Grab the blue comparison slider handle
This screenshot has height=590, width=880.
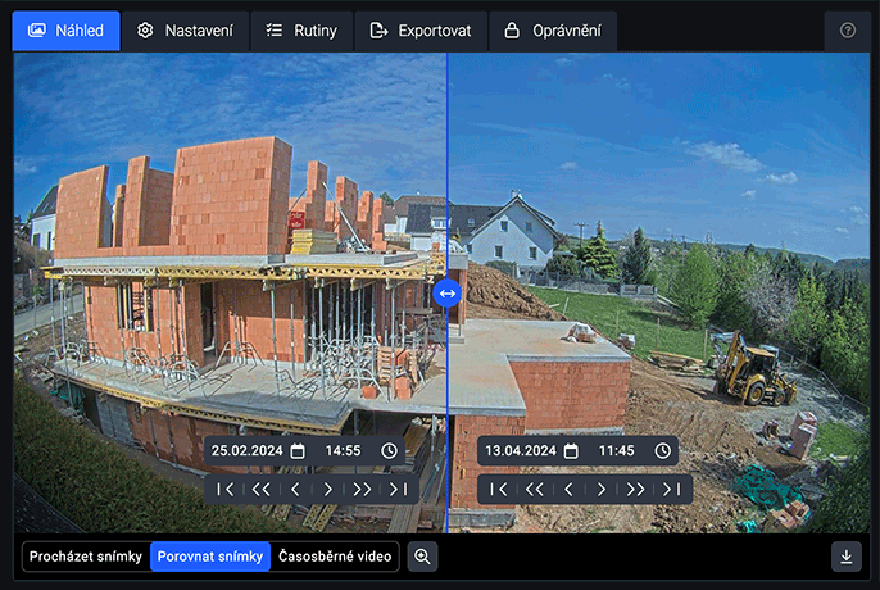coord(447,293)
